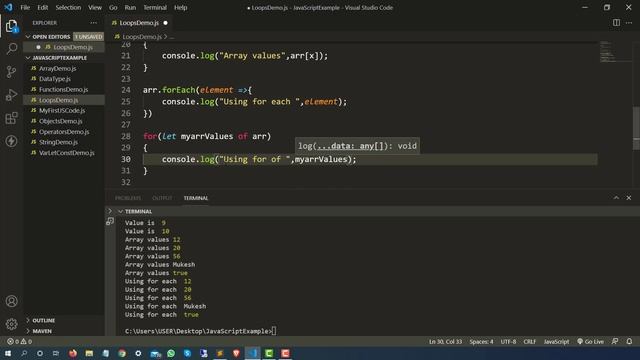Click the feedback icon in status bar
This screenshot has height=360, width=640.
(615, 342)
